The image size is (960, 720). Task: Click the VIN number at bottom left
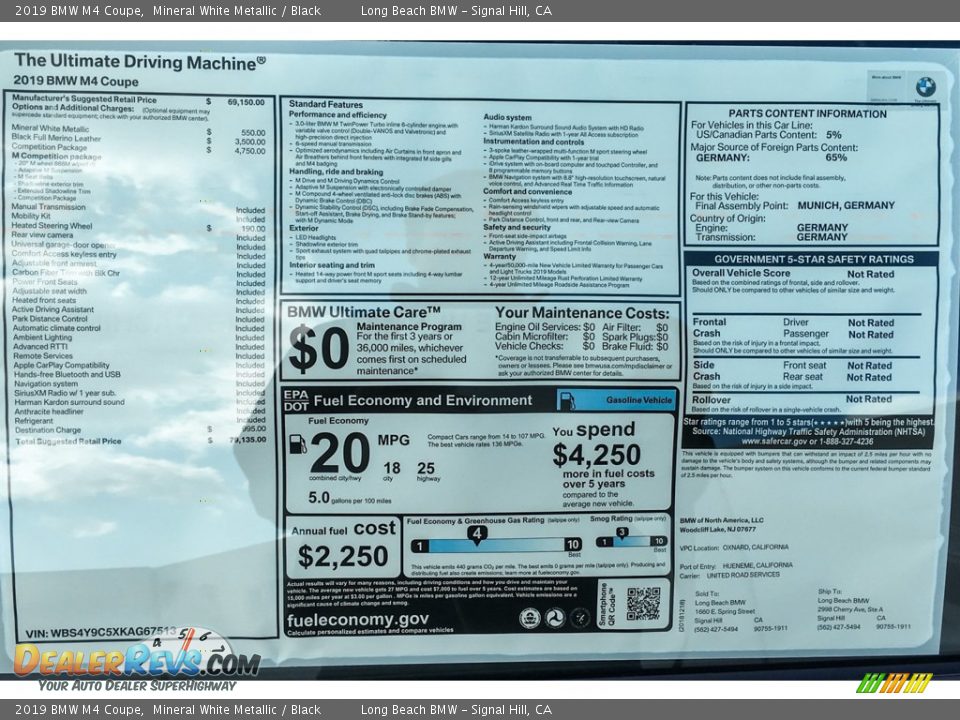tap(100, 633)
